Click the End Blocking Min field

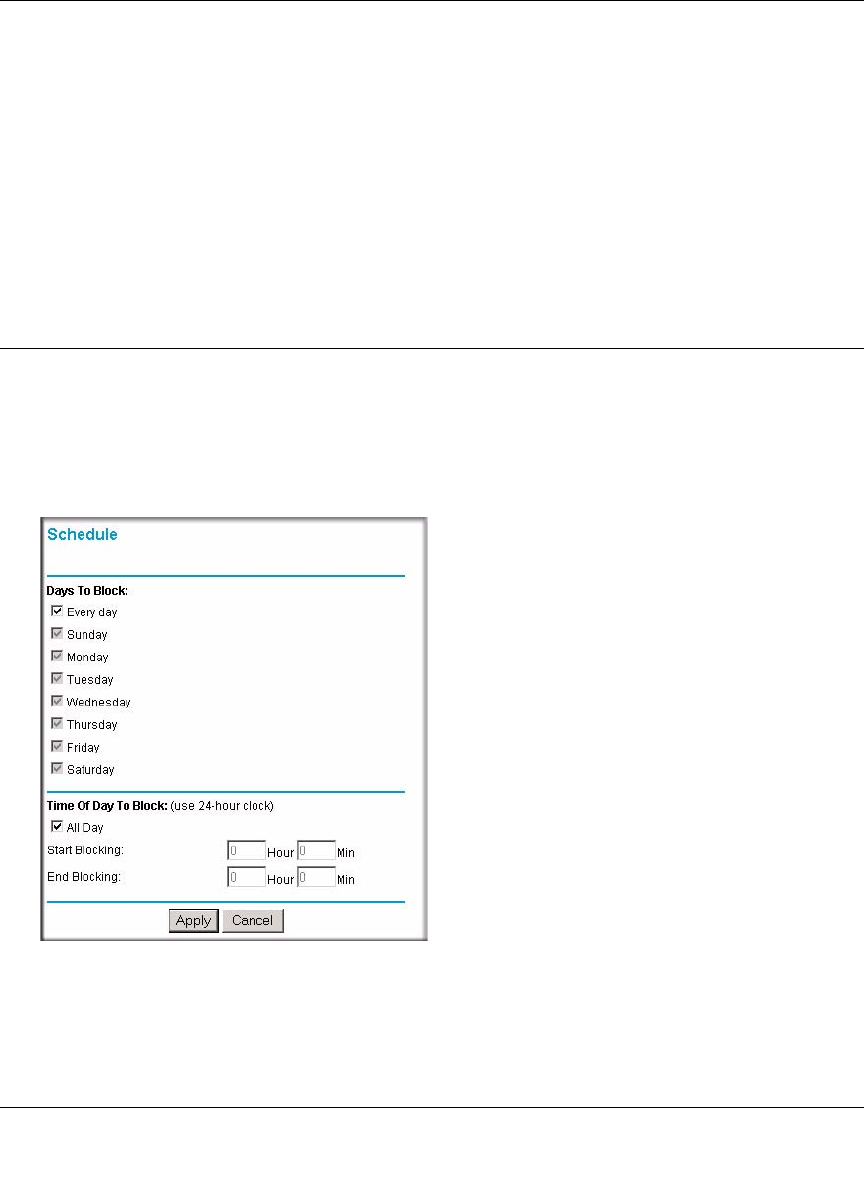point(316,877)
